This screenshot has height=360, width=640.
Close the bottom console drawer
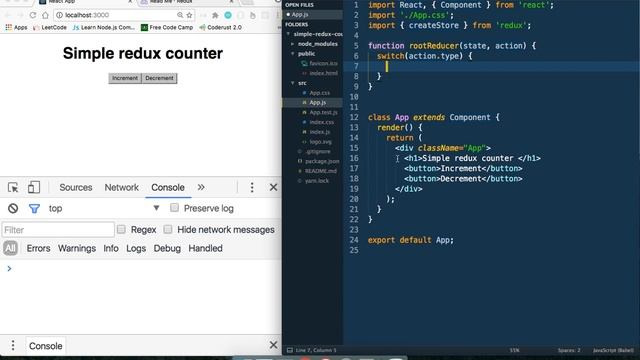tap(273, 345)
